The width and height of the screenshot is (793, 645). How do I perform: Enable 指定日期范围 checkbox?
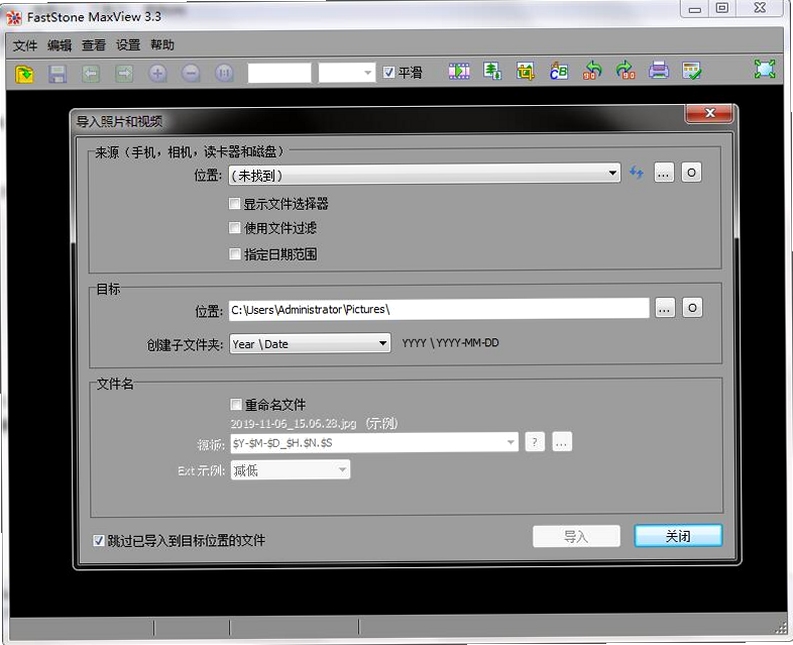click(x=235, y=254)
